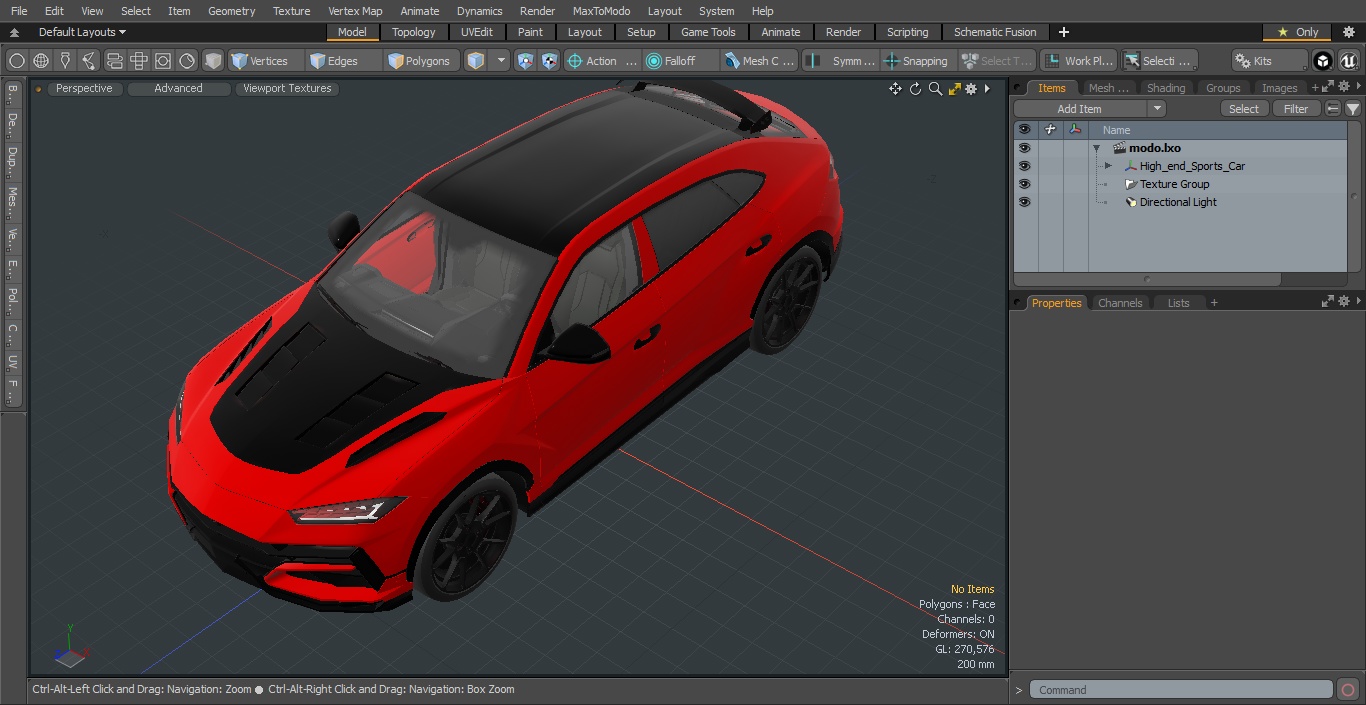The width and height of the screenshot is (1366, 705).
Task: Open viewport options gear icon
Action: (971, 89)
